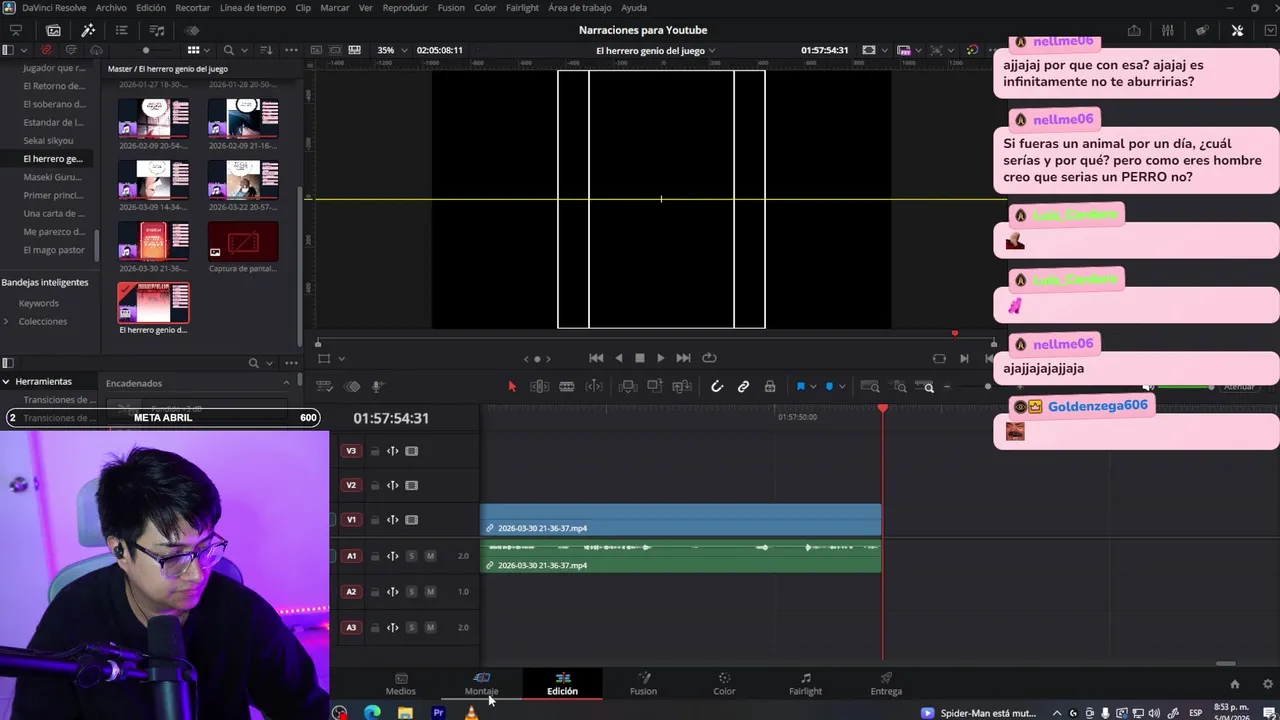Click the Play forward button
The width and height of the screenshot is (1280, 720).
point(660,358)
